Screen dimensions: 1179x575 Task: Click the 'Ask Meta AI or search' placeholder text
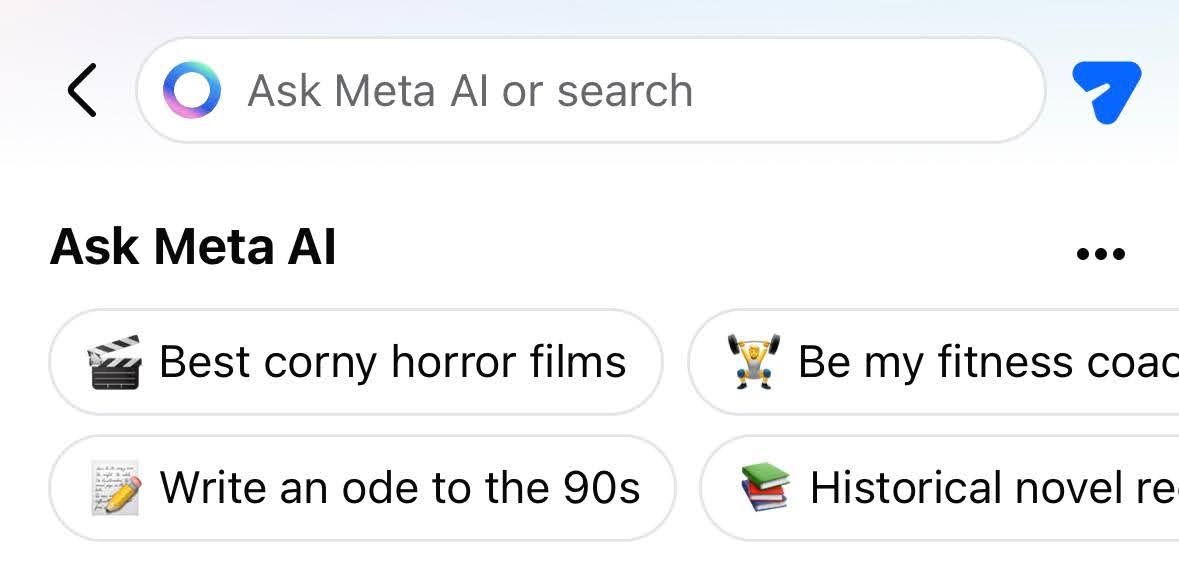[470, 91]
